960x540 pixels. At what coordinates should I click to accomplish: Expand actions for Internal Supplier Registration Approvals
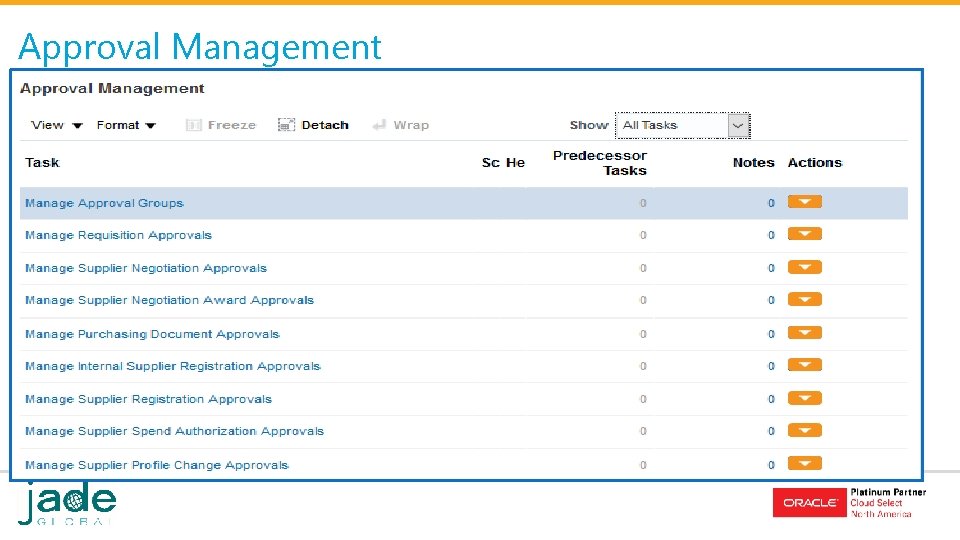point(804,366)
